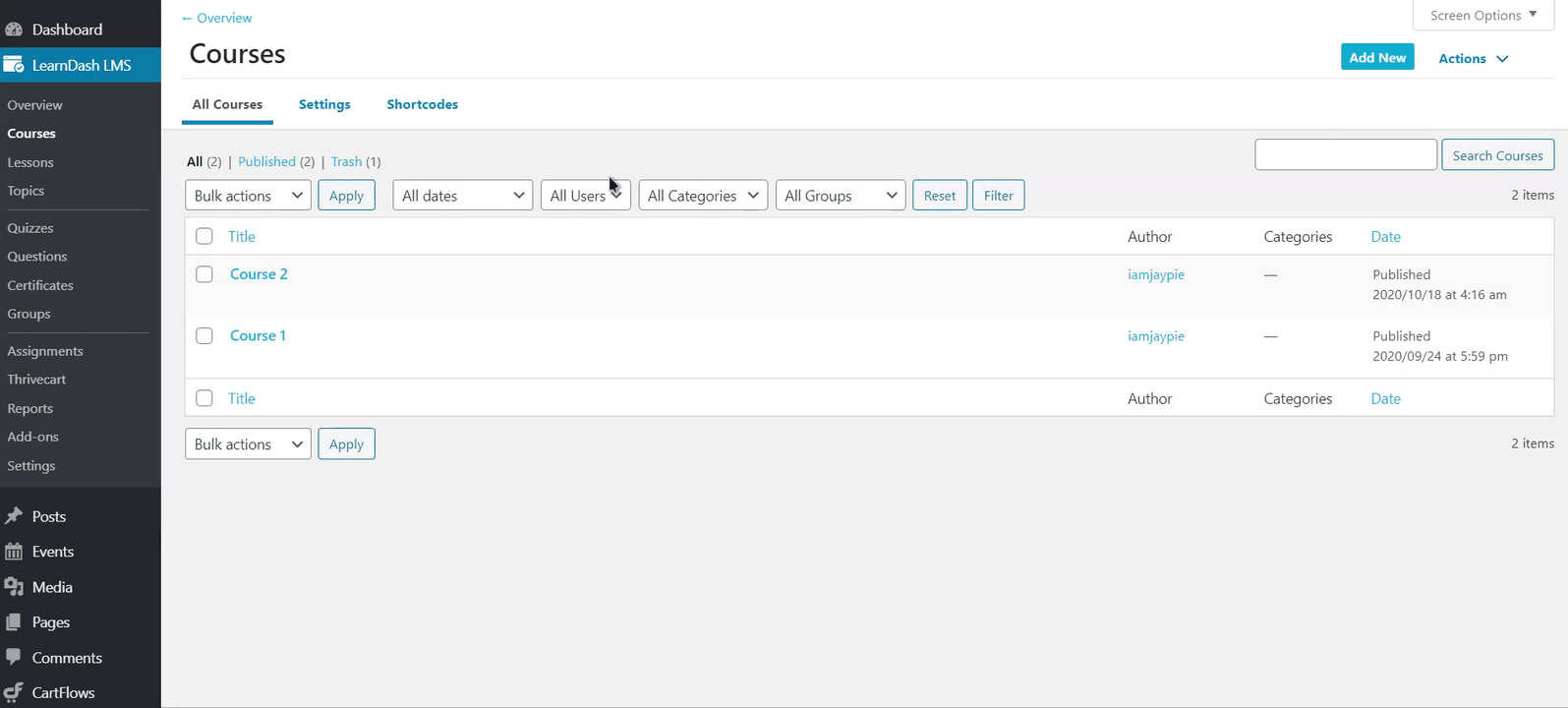Viewport: 1568px width, 708px height.
Task: Click the Filter button
Action: click(999, 196)
